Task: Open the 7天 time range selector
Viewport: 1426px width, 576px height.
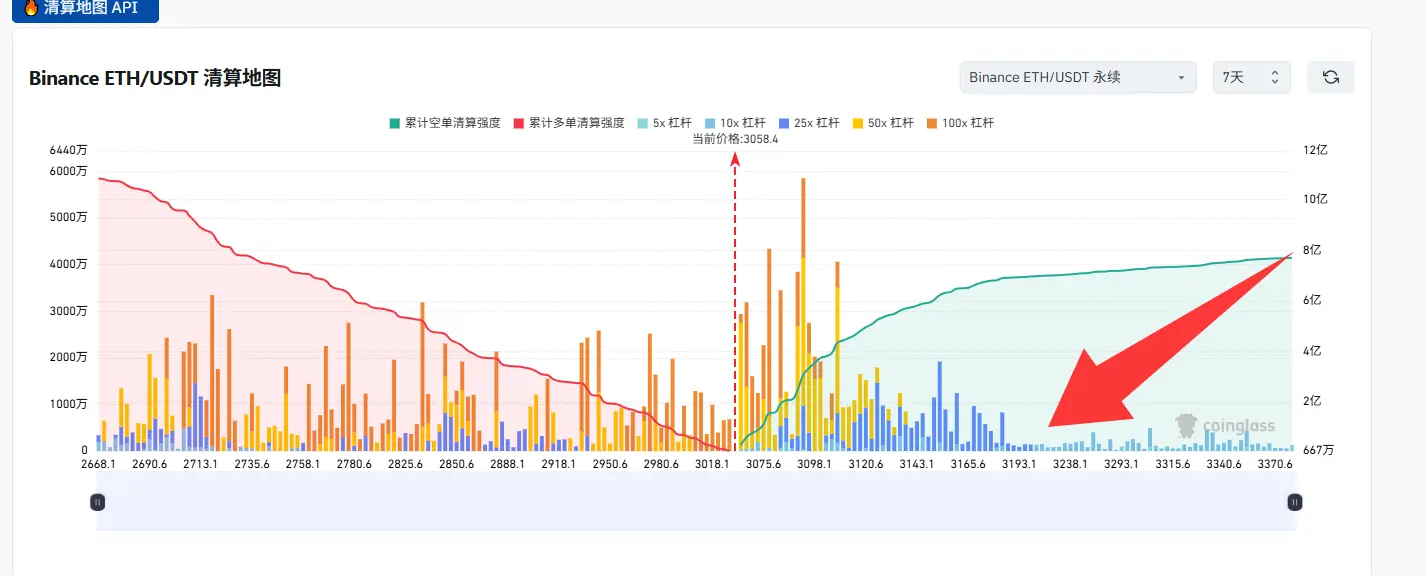Action: point(1251,77)
